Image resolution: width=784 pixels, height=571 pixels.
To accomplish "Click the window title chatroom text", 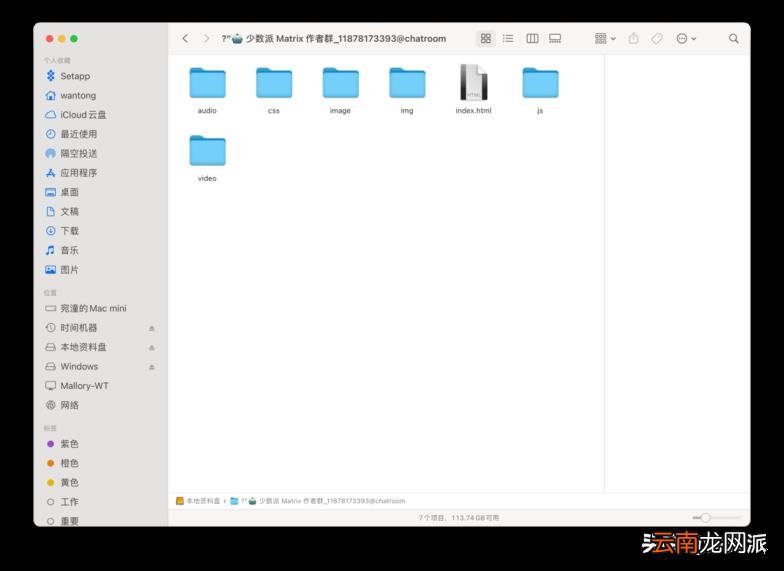I will [x=334, y=38].
